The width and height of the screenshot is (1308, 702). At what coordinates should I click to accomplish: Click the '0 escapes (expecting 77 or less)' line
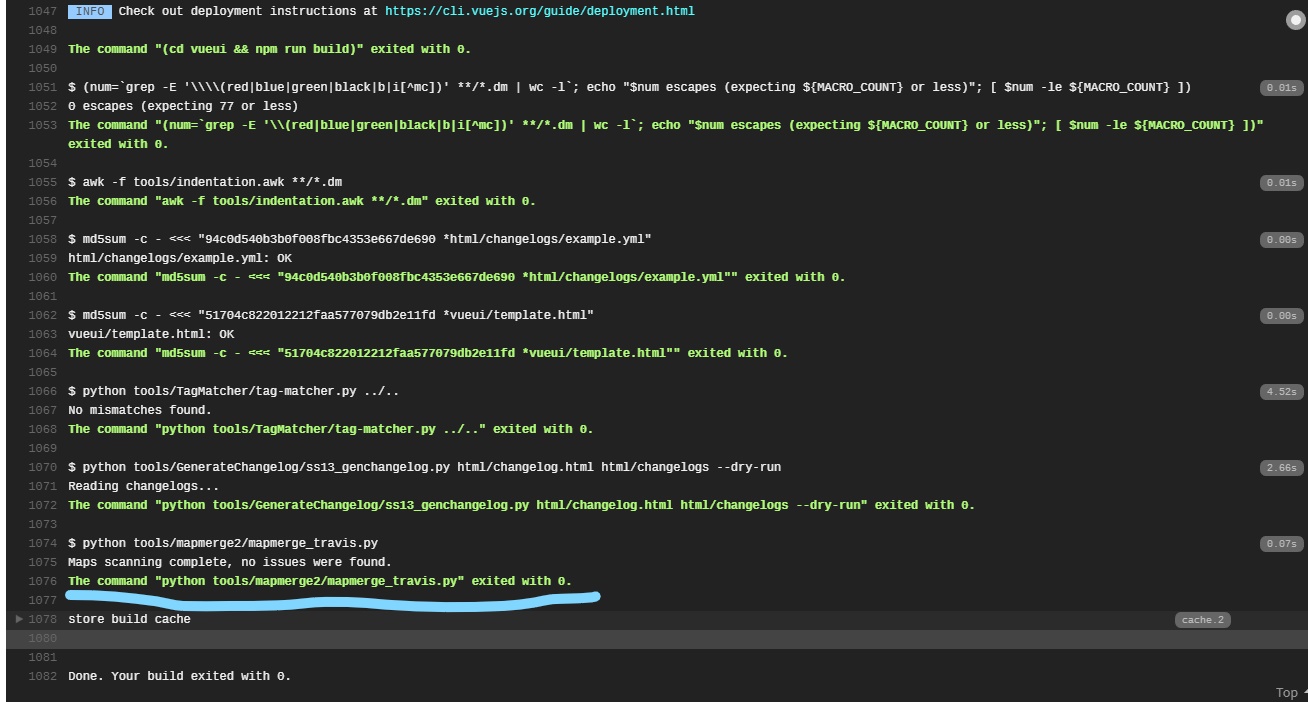[183, 106]
